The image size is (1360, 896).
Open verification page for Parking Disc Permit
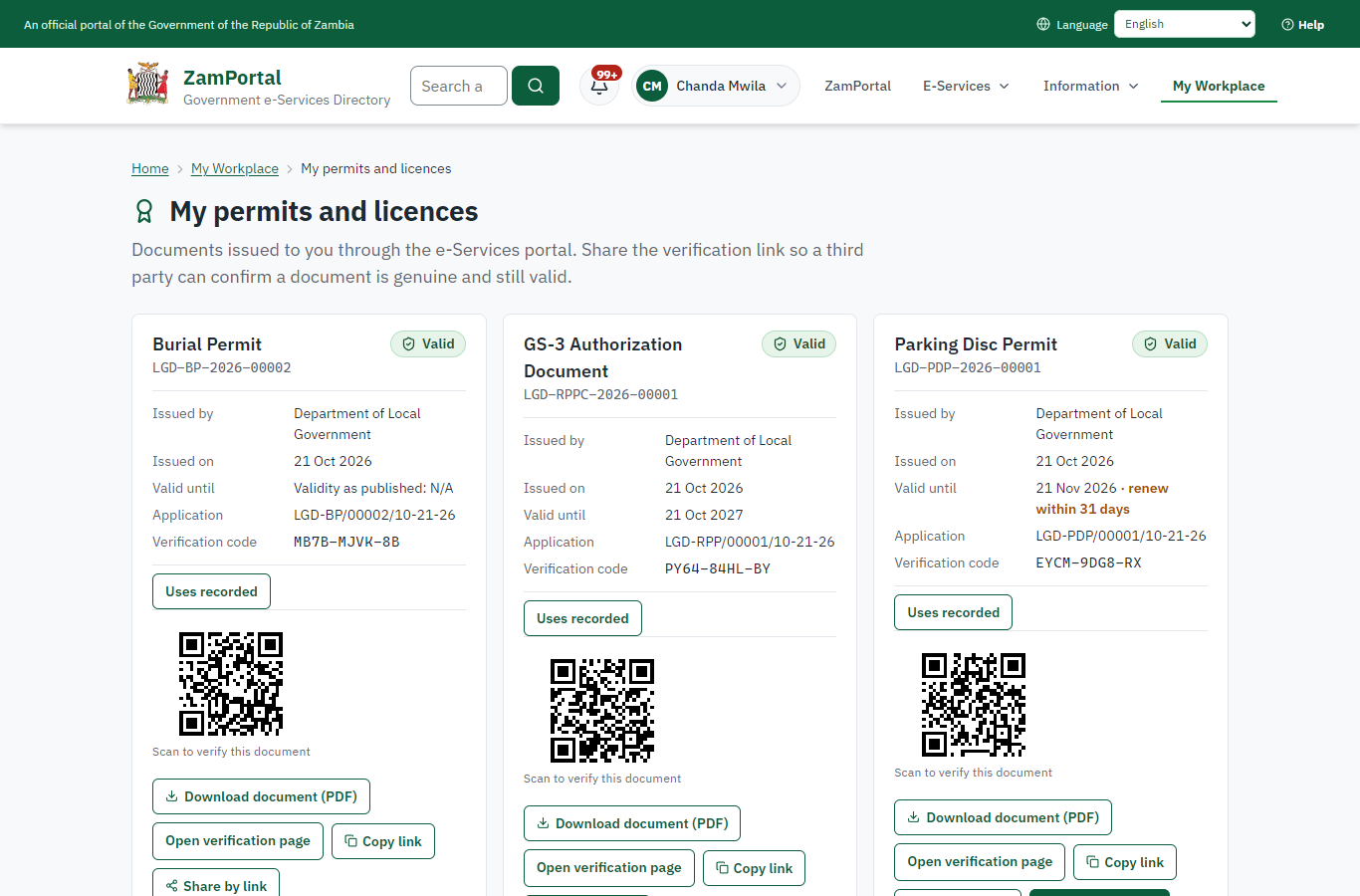click(x=980, y=862)
